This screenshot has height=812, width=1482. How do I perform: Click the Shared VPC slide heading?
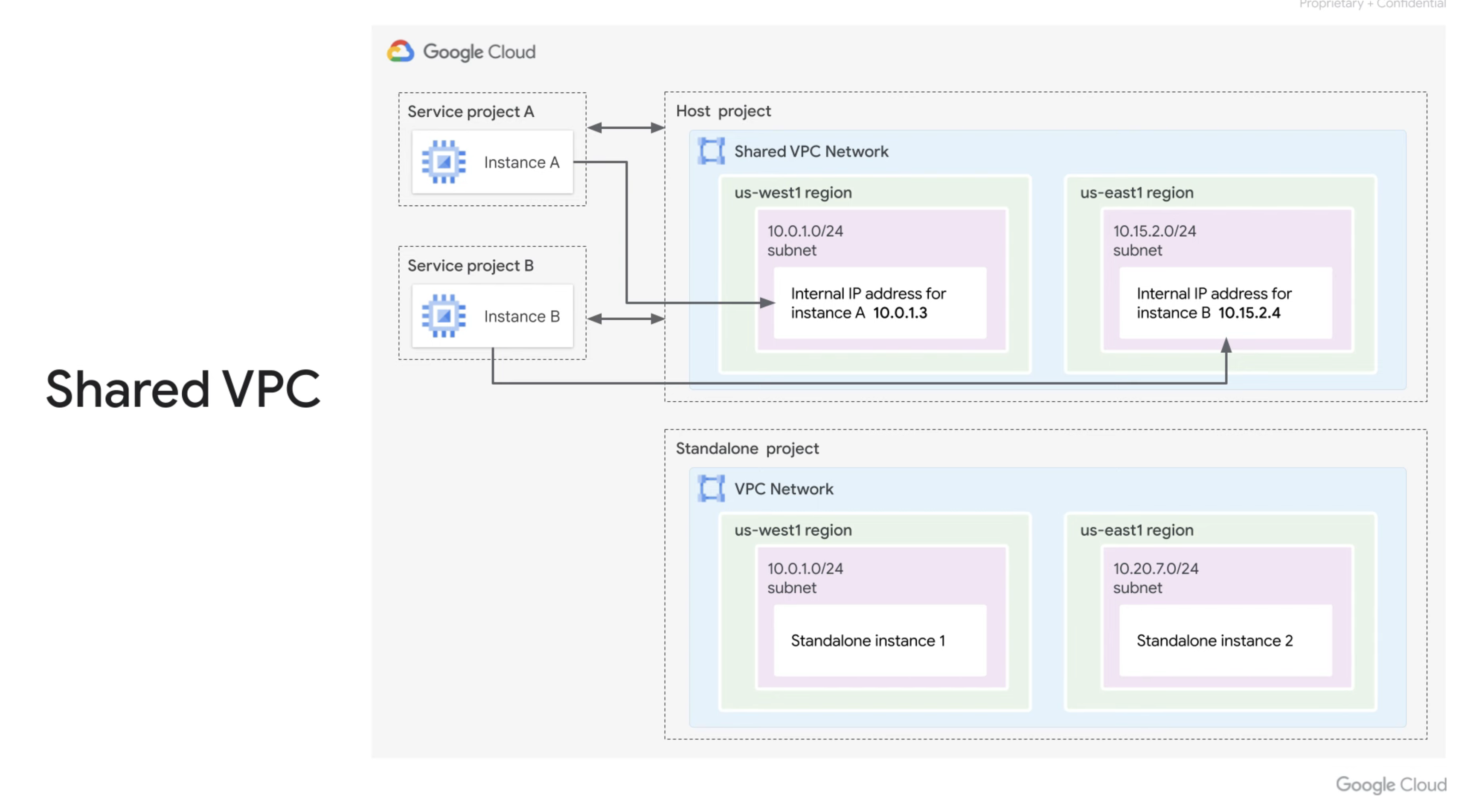click(183, 389)
